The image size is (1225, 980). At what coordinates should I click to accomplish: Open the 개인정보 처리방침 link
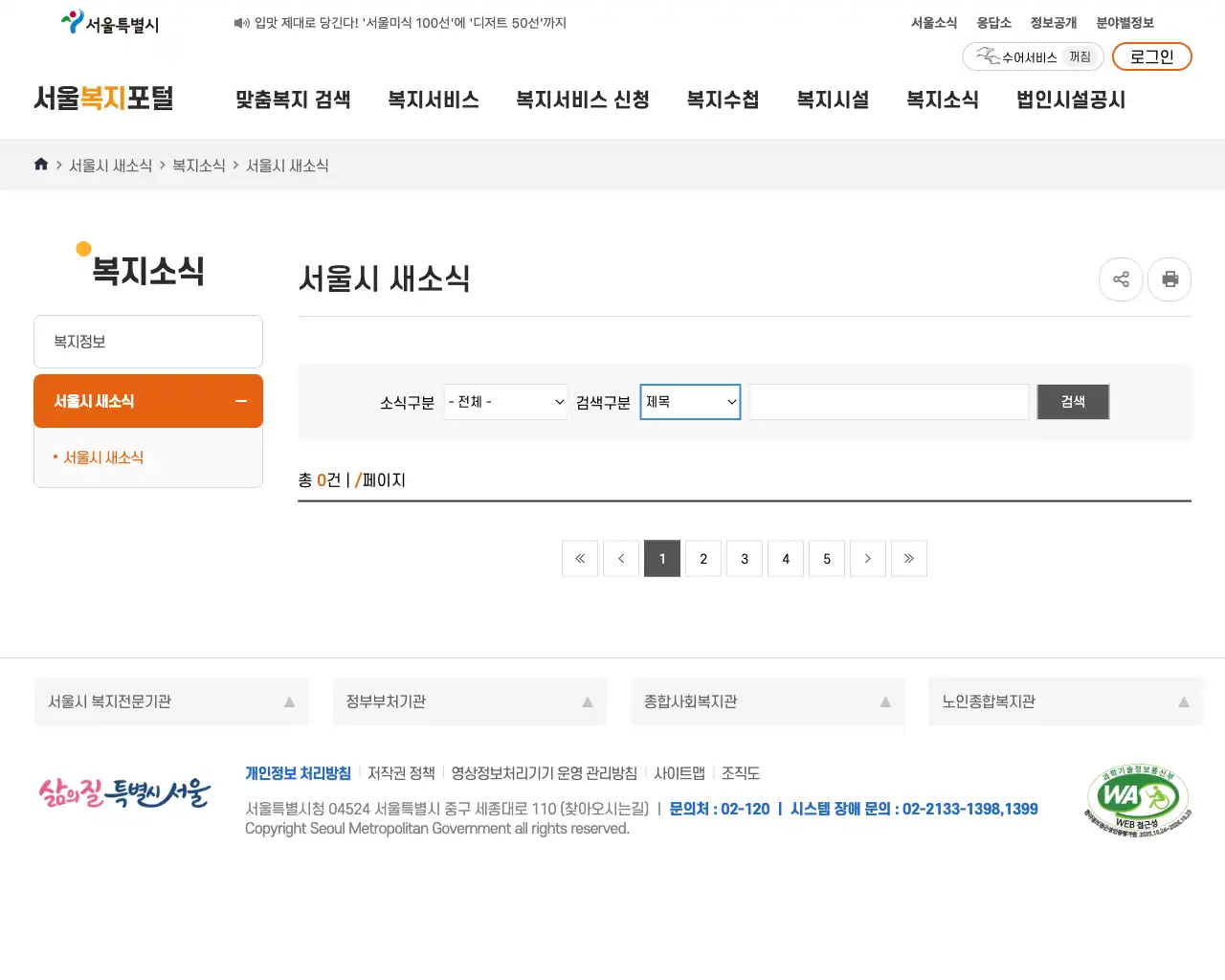point(298,773)
